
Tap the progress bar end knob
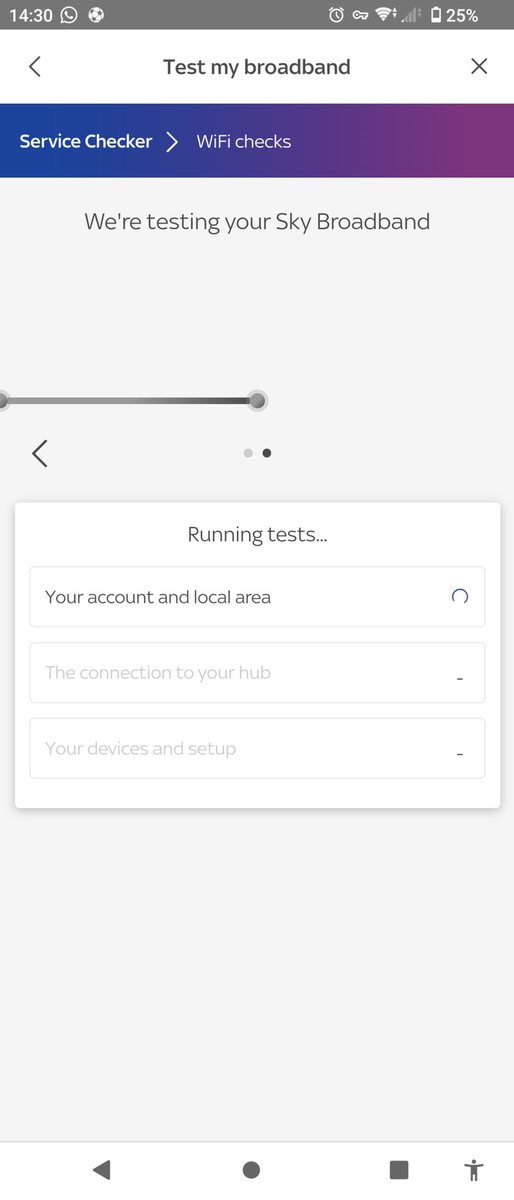tap(258, 401)
